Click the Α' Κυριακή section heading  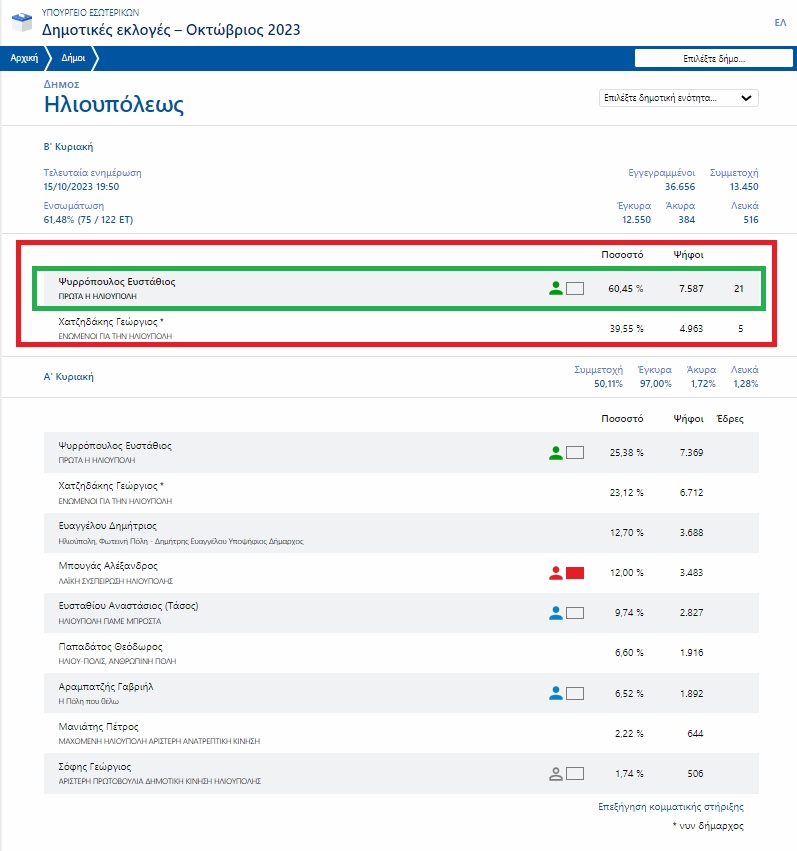(68, 377)
